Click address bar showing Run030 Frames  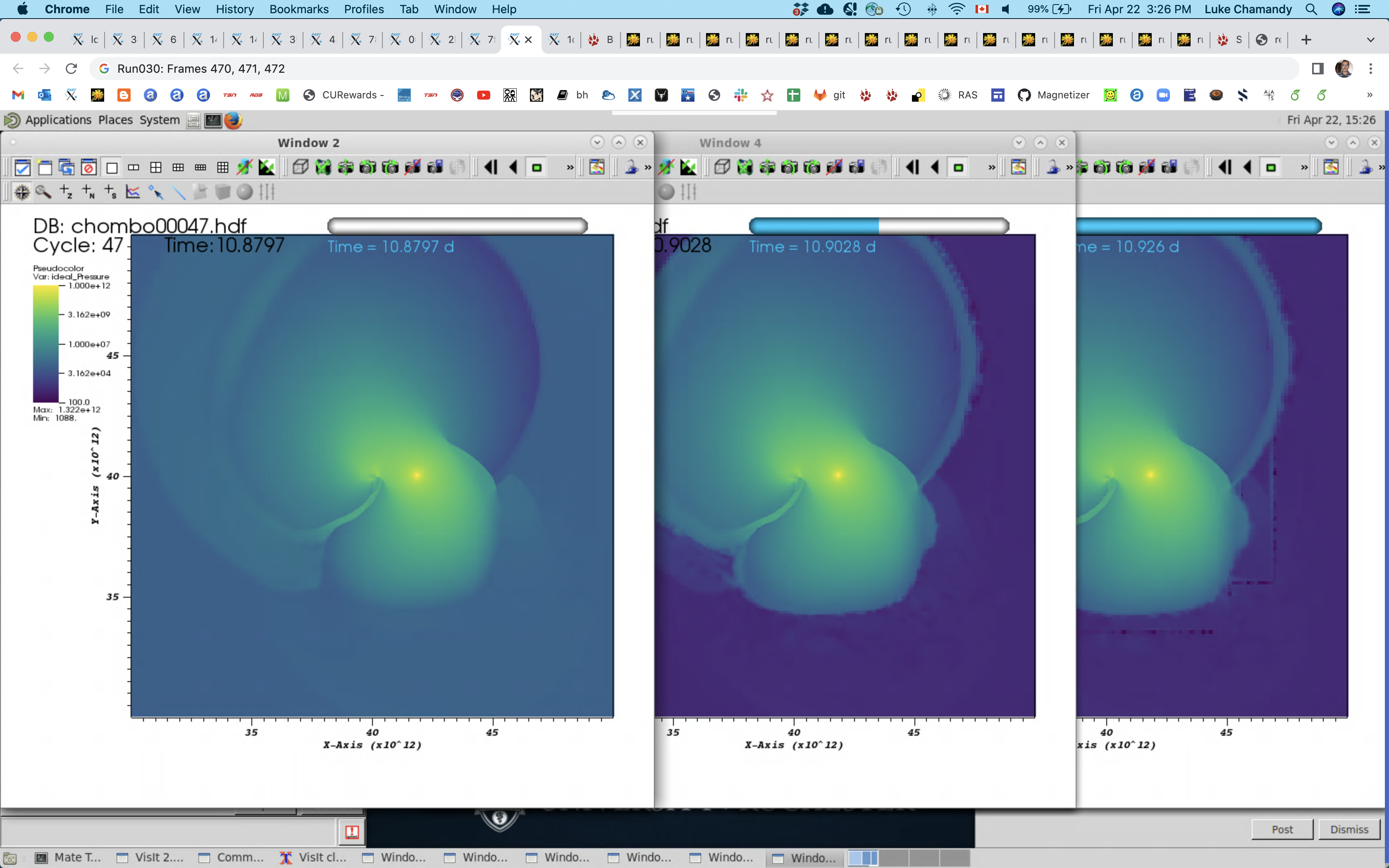(x=694, y=69)
